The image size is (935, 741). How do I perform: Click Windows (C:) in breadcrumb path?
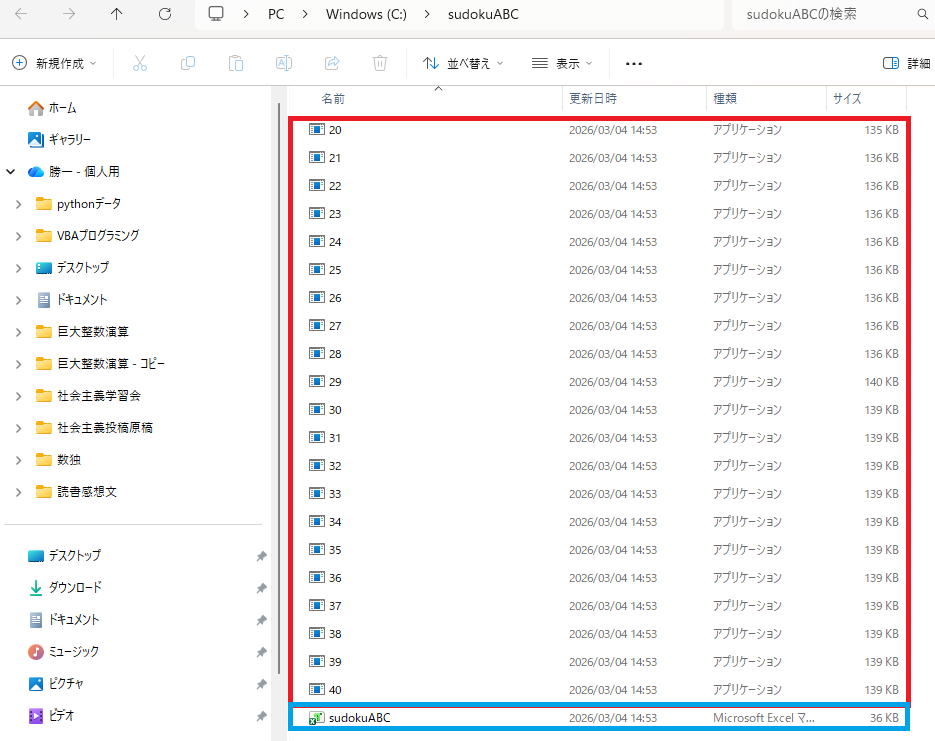[365, 15]
